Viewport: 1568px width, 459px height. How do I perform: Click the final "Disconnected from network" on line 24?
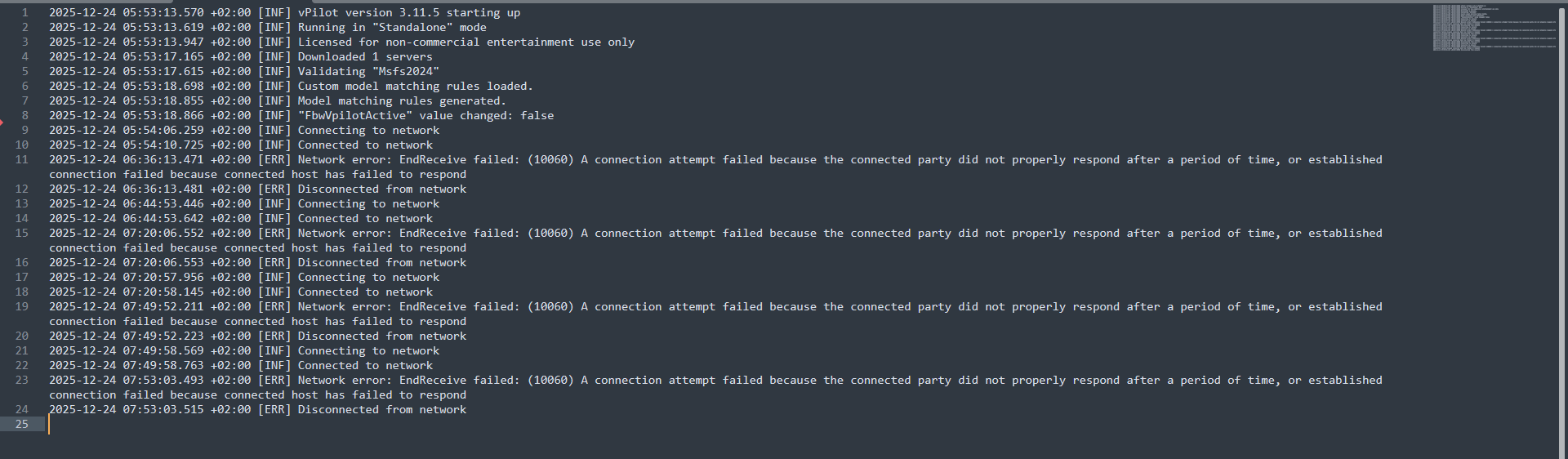pos(381,410)
